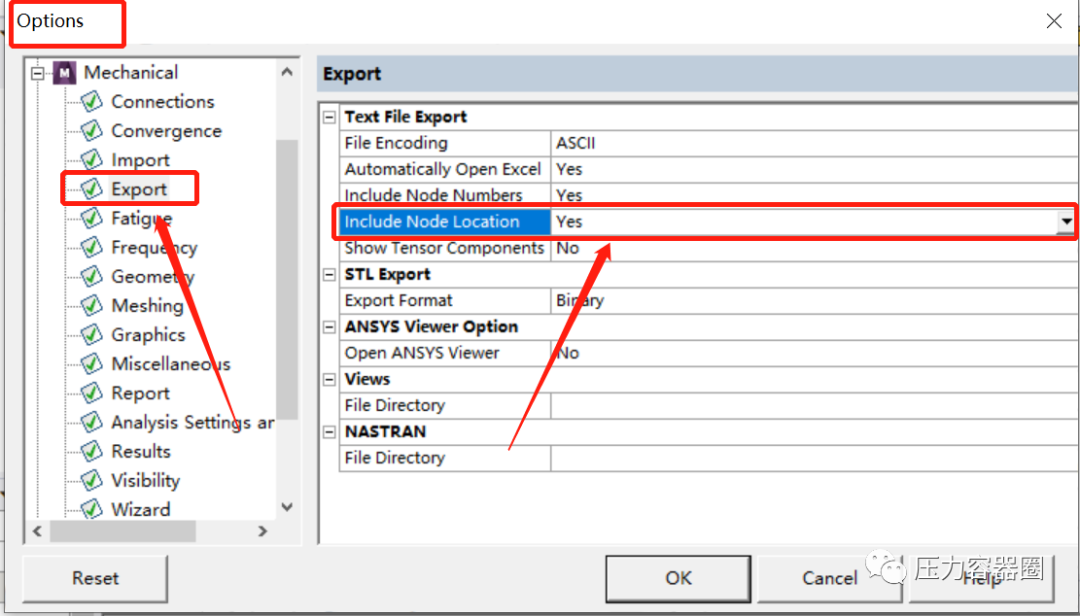1080x616 pixels.
Task: Click the Fatigue checkmark icon
Action: 90,218
